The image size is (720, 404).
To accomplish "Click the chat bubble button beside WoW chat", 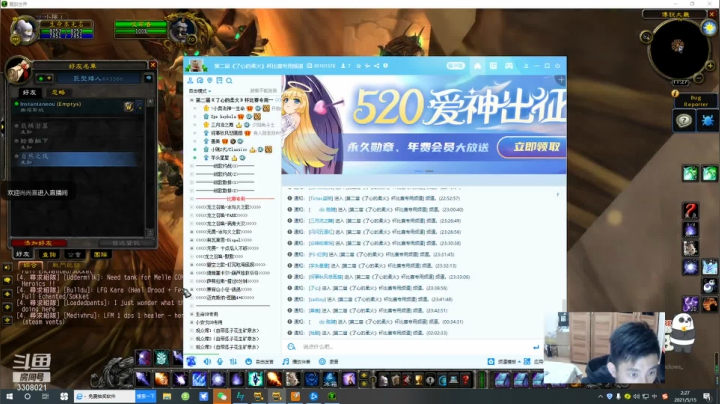I will click(7, 280).
